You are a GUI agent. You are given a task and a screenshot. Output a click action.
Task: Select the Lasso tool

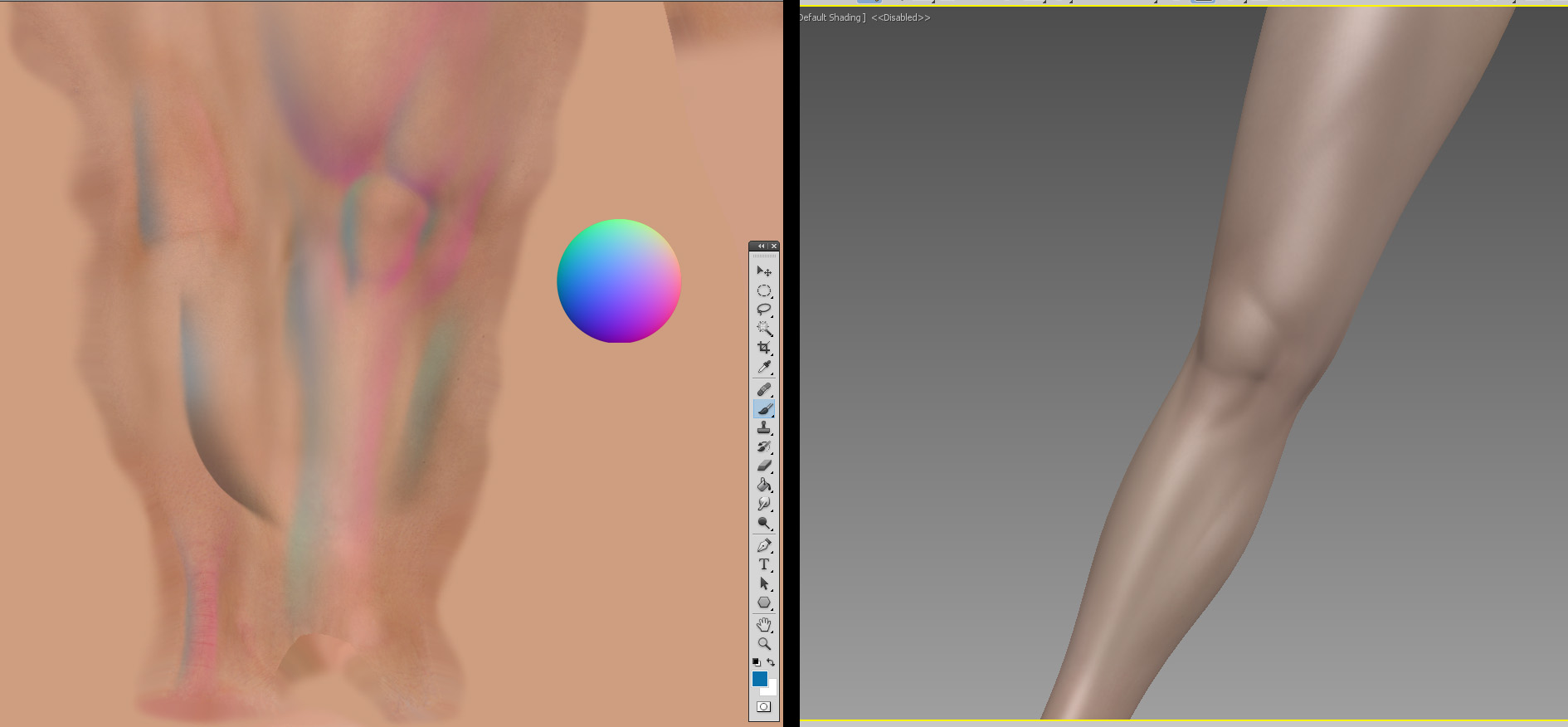(764, 310)
